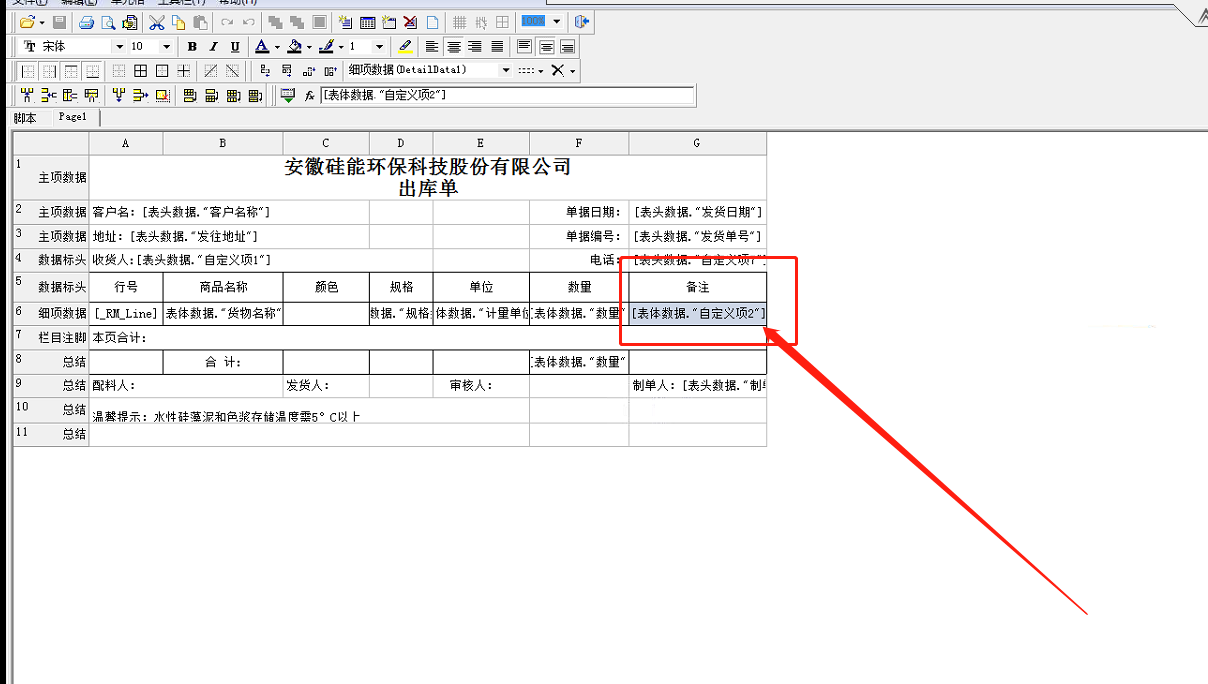Open the font color arrow dropdown
1208x684 pixels.
(277, 47)
